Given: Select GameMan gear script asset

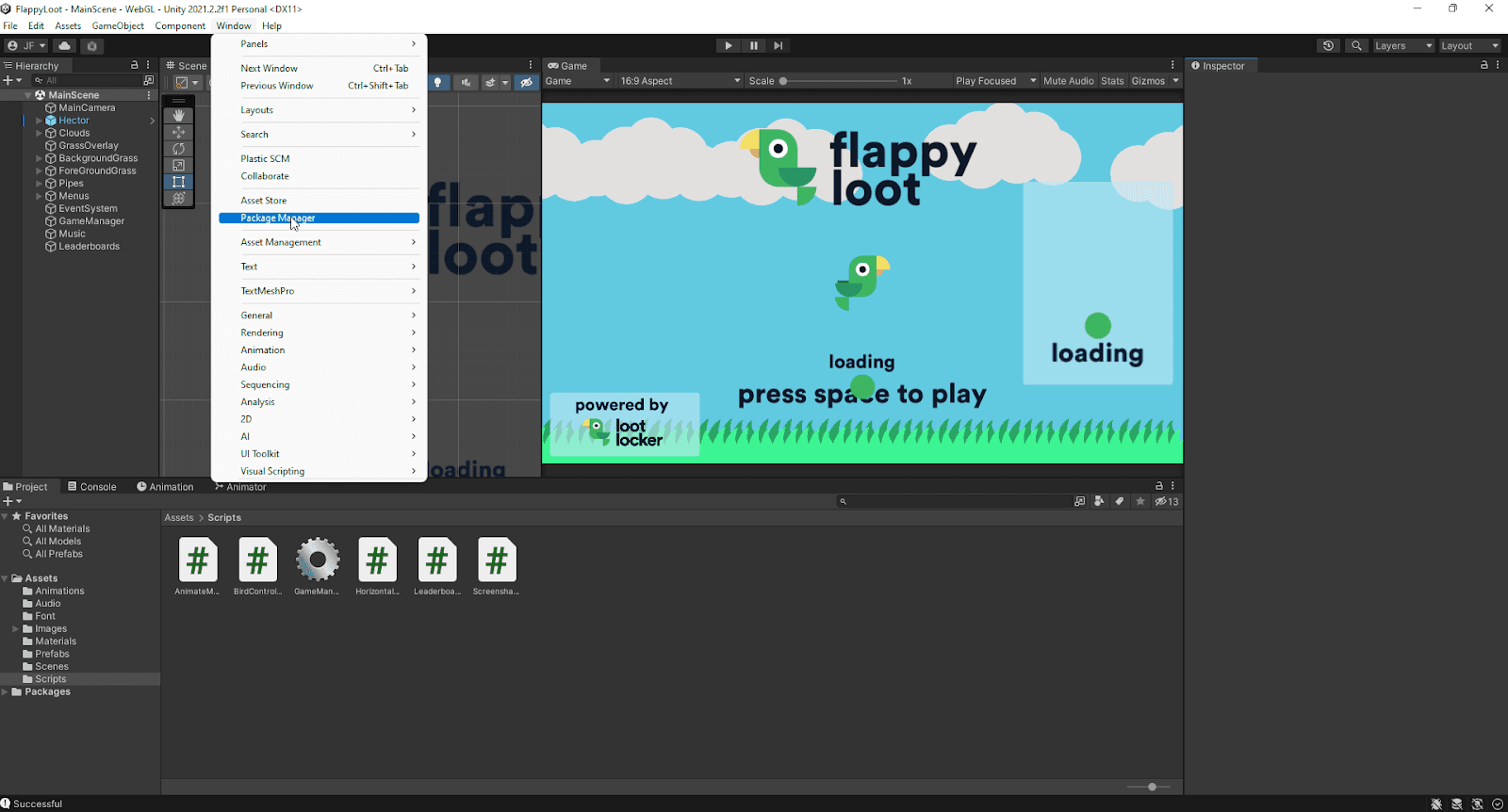Looking at the screenshot, I should pyautogui.click(x=318, y=565).
